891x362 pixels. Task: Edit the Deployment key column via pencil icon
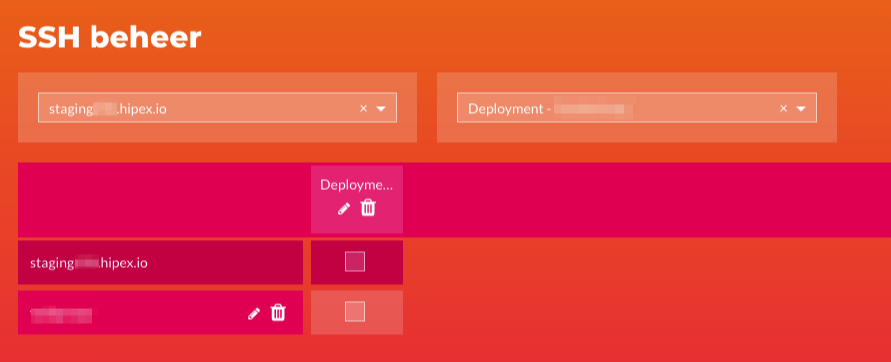(344, 209)
